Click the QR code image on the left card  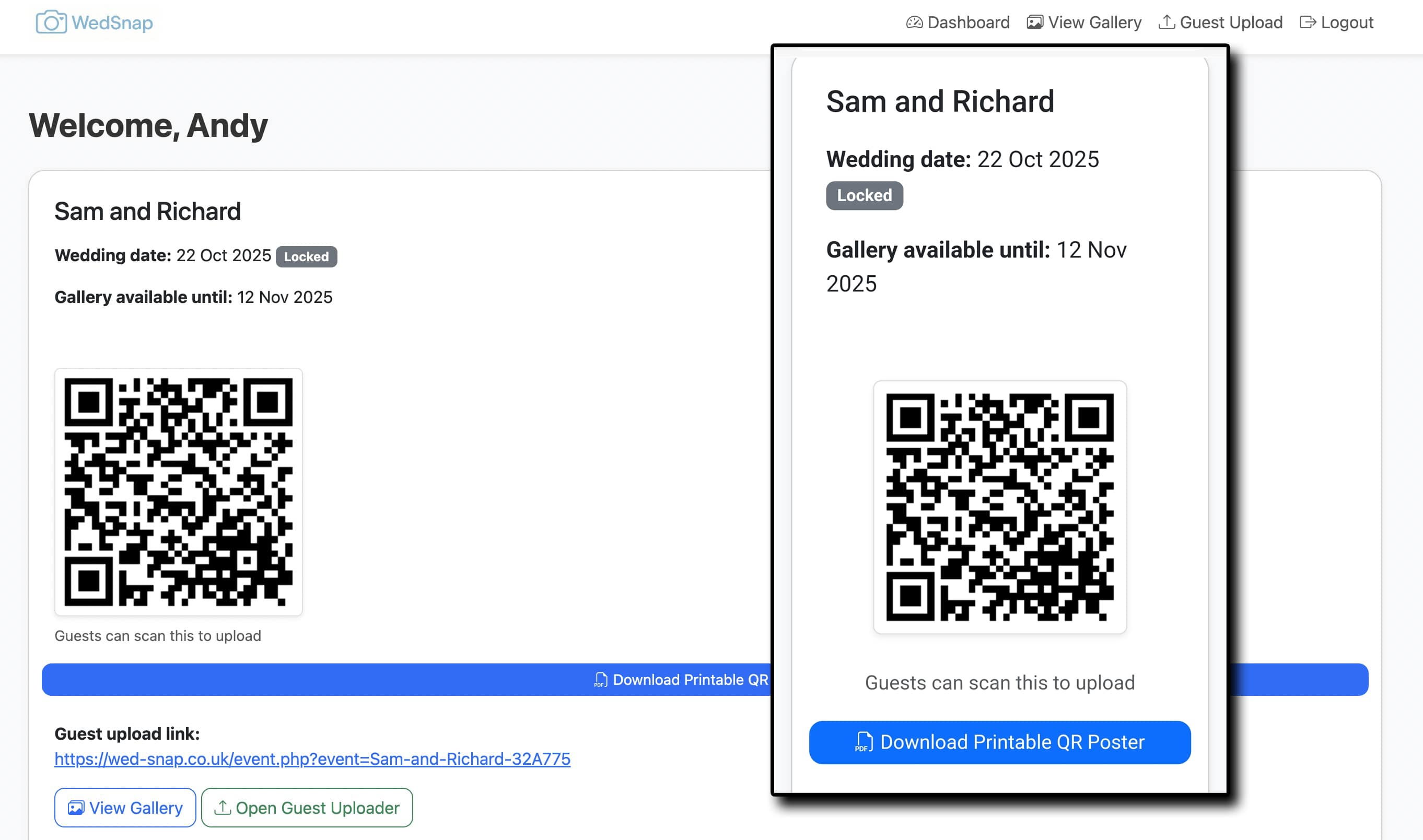click(x=178, y=492)
